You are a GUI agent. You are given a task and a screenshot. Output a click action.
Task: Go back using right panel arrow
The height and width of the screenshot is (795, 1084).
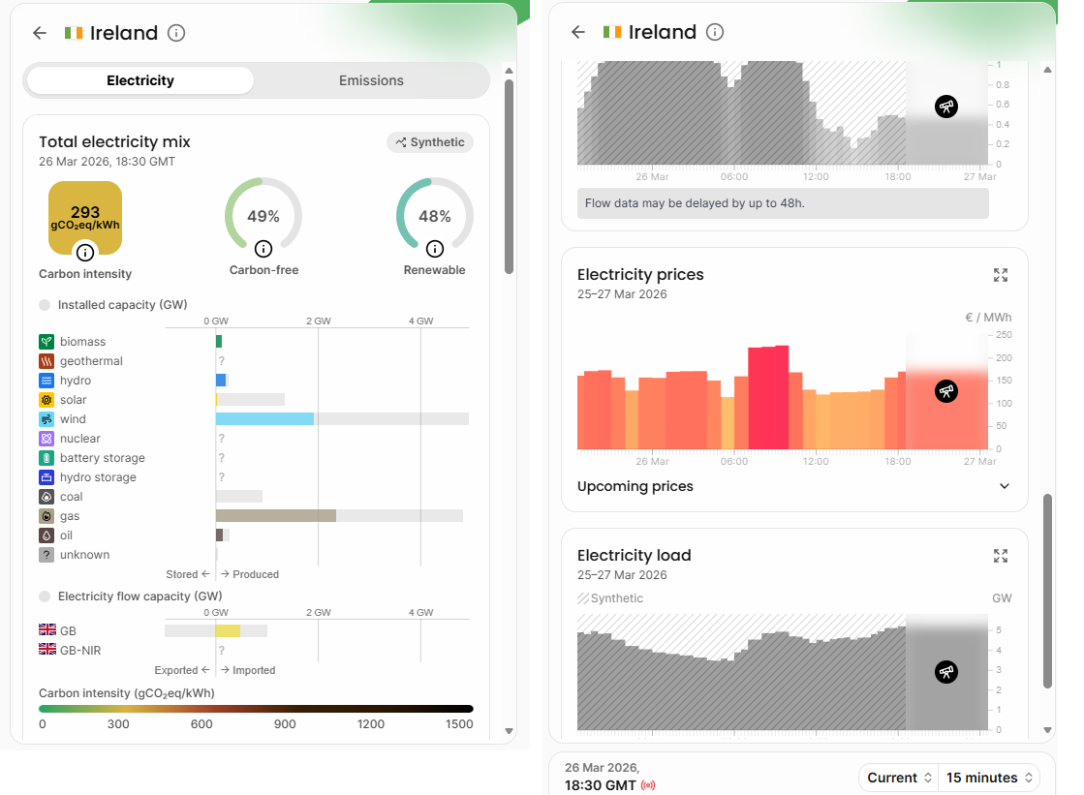578,32
